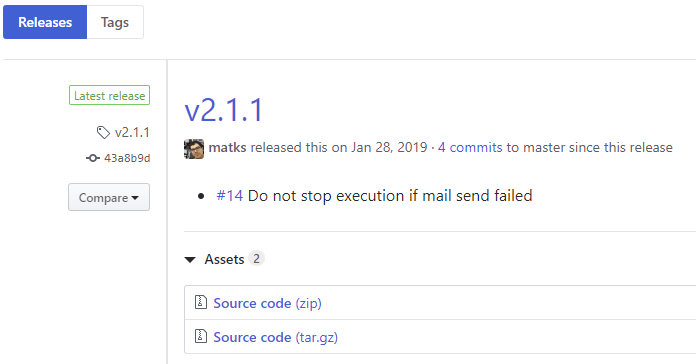This screenshot has height=364, width=696.
Task: Open commit hash 43a8b9d
Action: 127,158
